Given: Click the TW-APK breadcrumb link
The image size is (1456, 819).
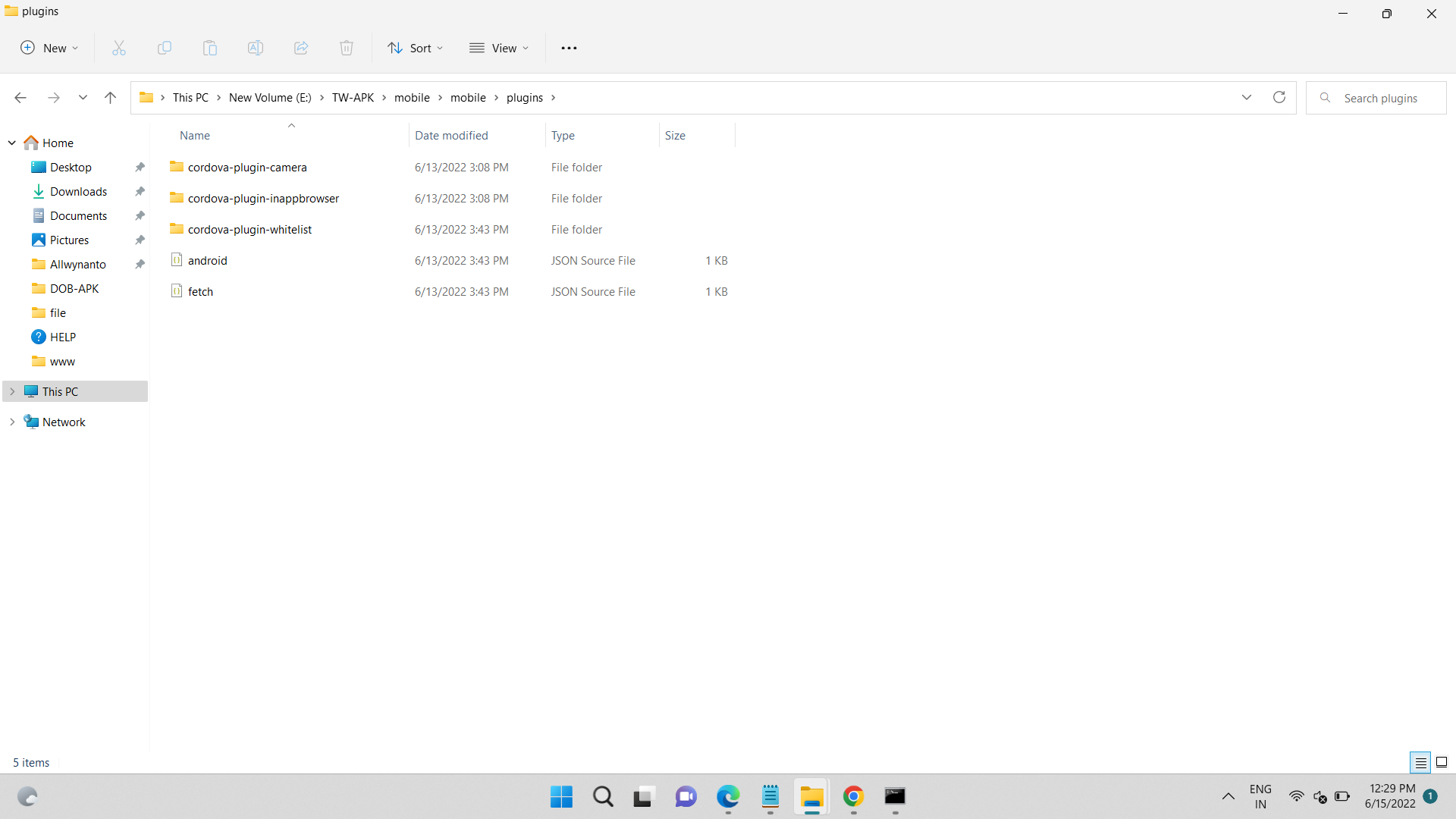Looking at the screenshot, I should tap(353, 97).
